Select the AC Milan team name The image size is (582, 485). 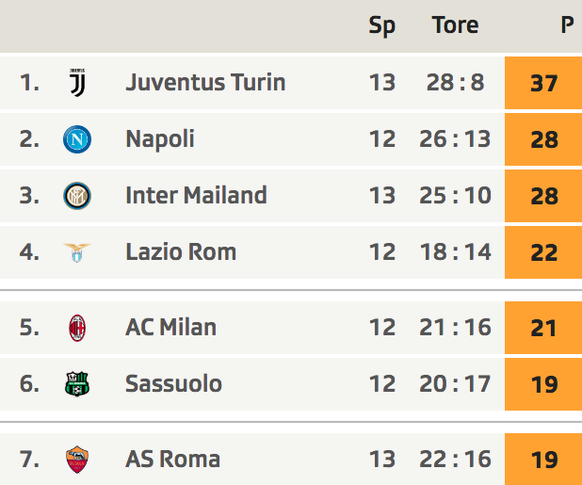(x=171, y=328)
